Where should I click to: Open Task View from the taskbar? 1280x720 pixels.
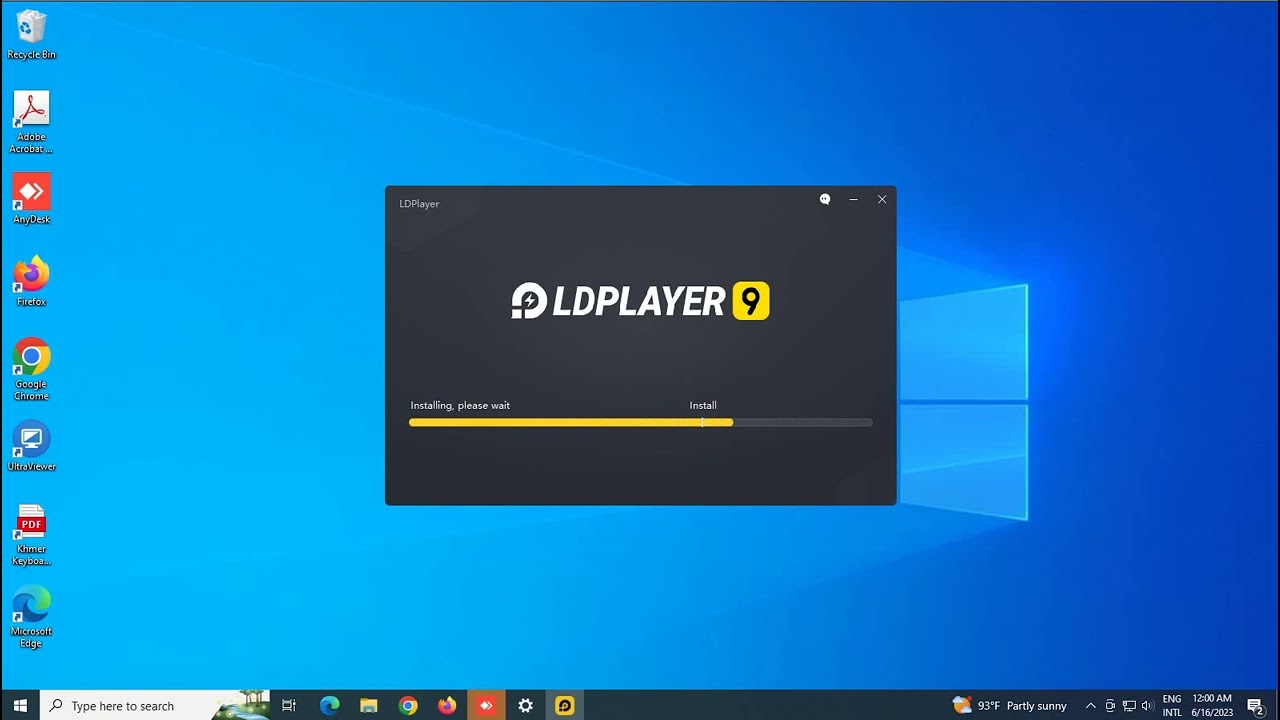click(289, 705)
